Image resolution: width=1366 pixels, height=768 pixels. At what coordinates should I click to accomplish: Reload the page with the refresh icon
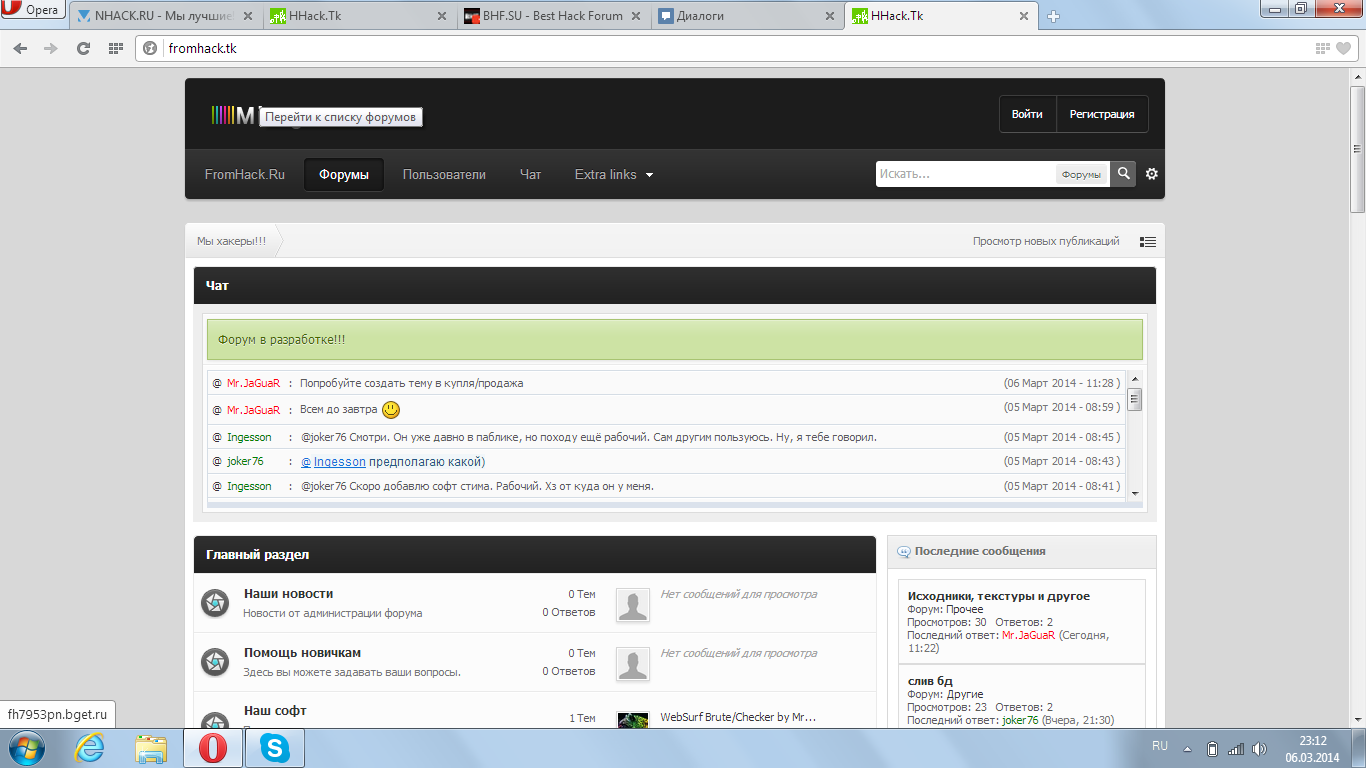(x=84, y=48)
